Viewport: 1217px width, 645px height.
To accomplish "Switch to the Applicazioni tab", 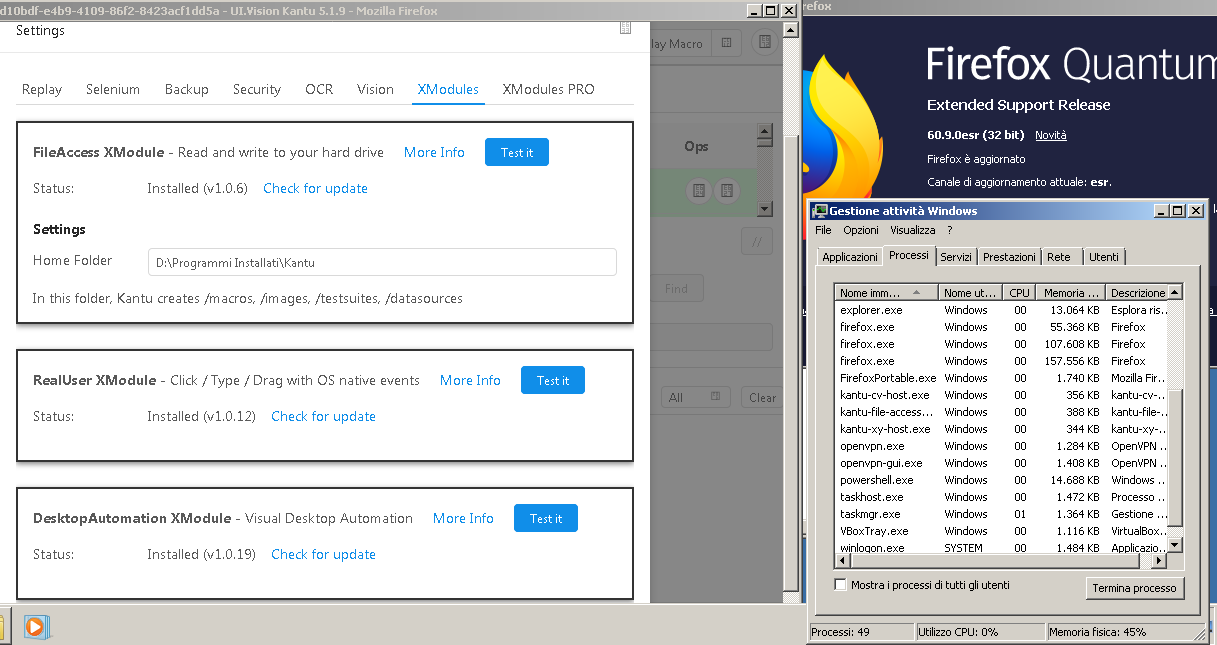I will (850, 257).
